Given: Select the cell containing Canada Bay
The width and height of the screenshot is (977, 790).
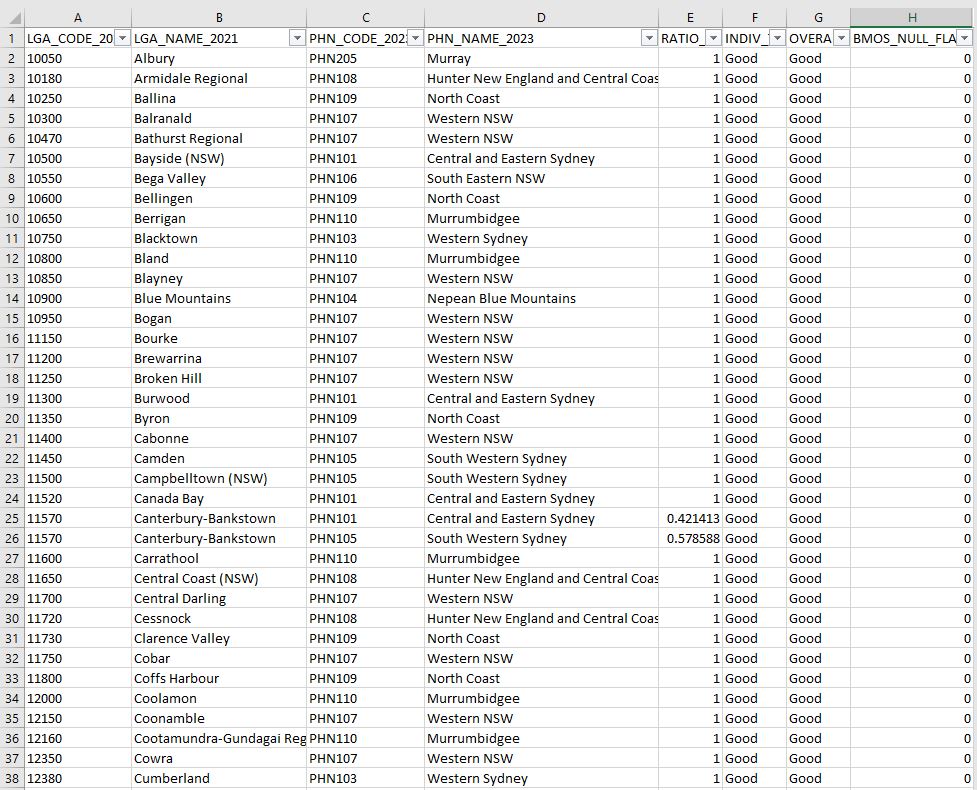Looking at the screenshot, I should pos(219,498).
